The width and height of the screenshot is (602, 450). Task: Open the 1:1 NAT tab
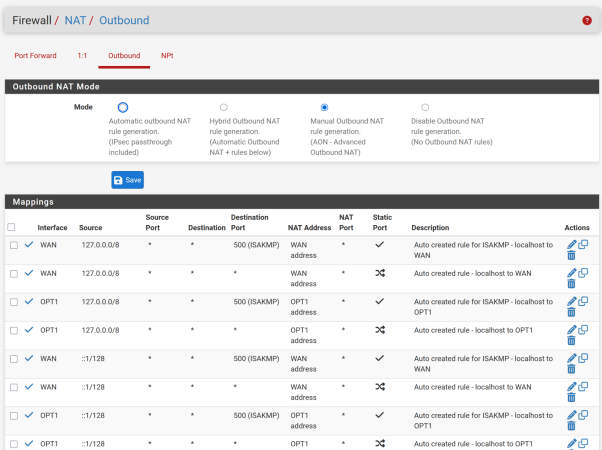[x=82, y=56]
